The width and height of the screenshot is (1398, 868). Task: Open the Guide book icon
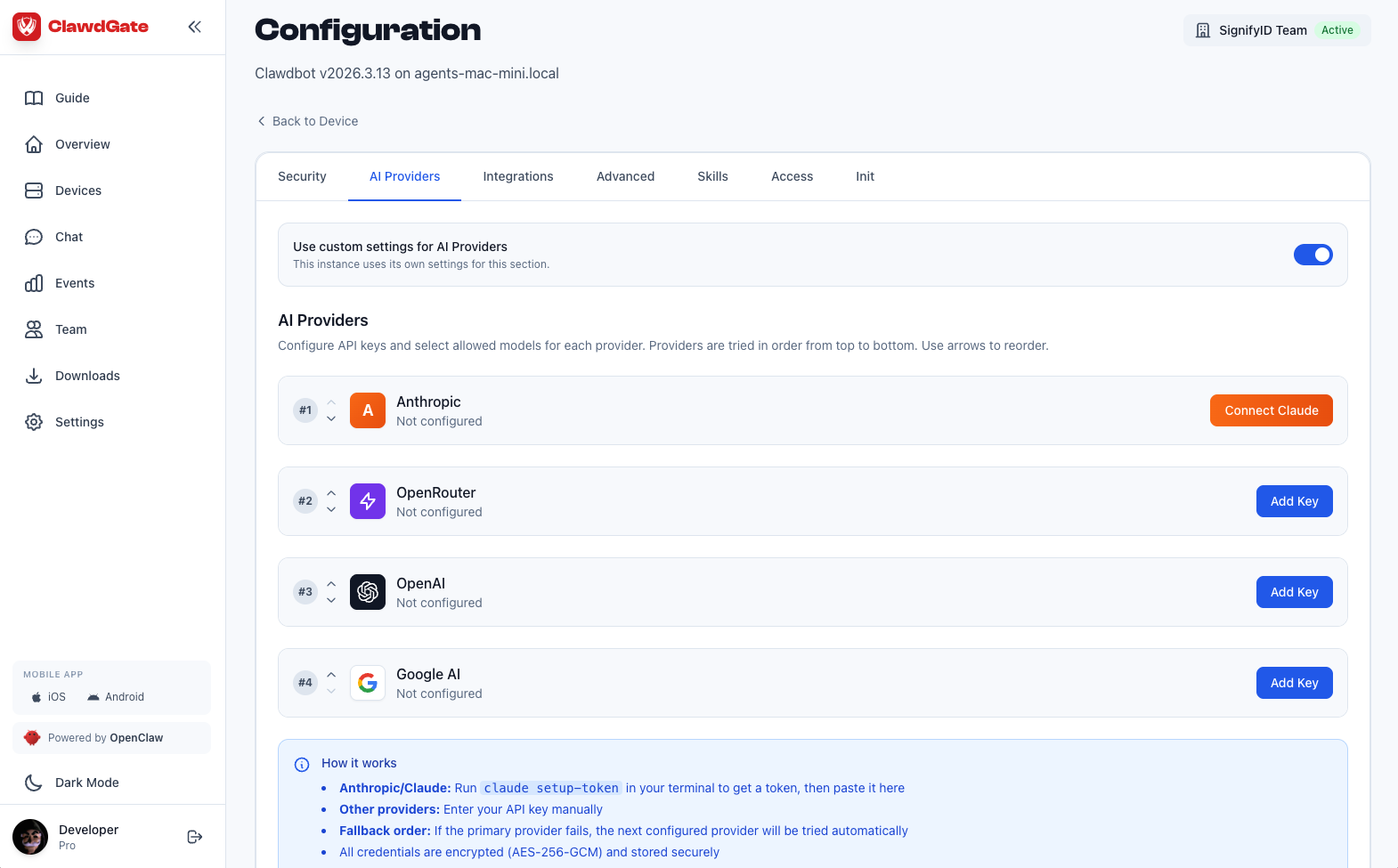tap(34, 98)
